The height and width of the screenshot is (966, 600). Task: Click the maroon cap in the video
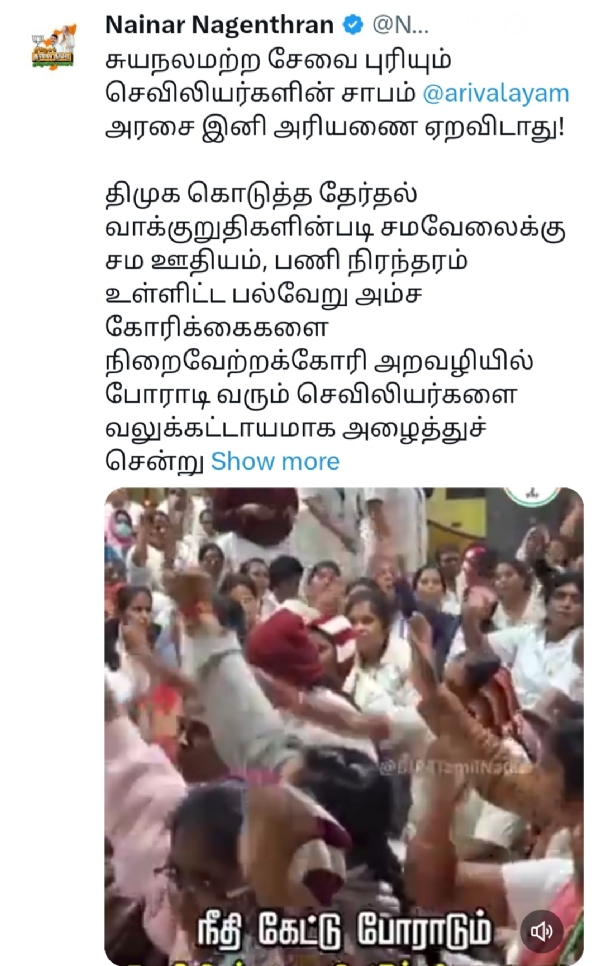(285, 647)
